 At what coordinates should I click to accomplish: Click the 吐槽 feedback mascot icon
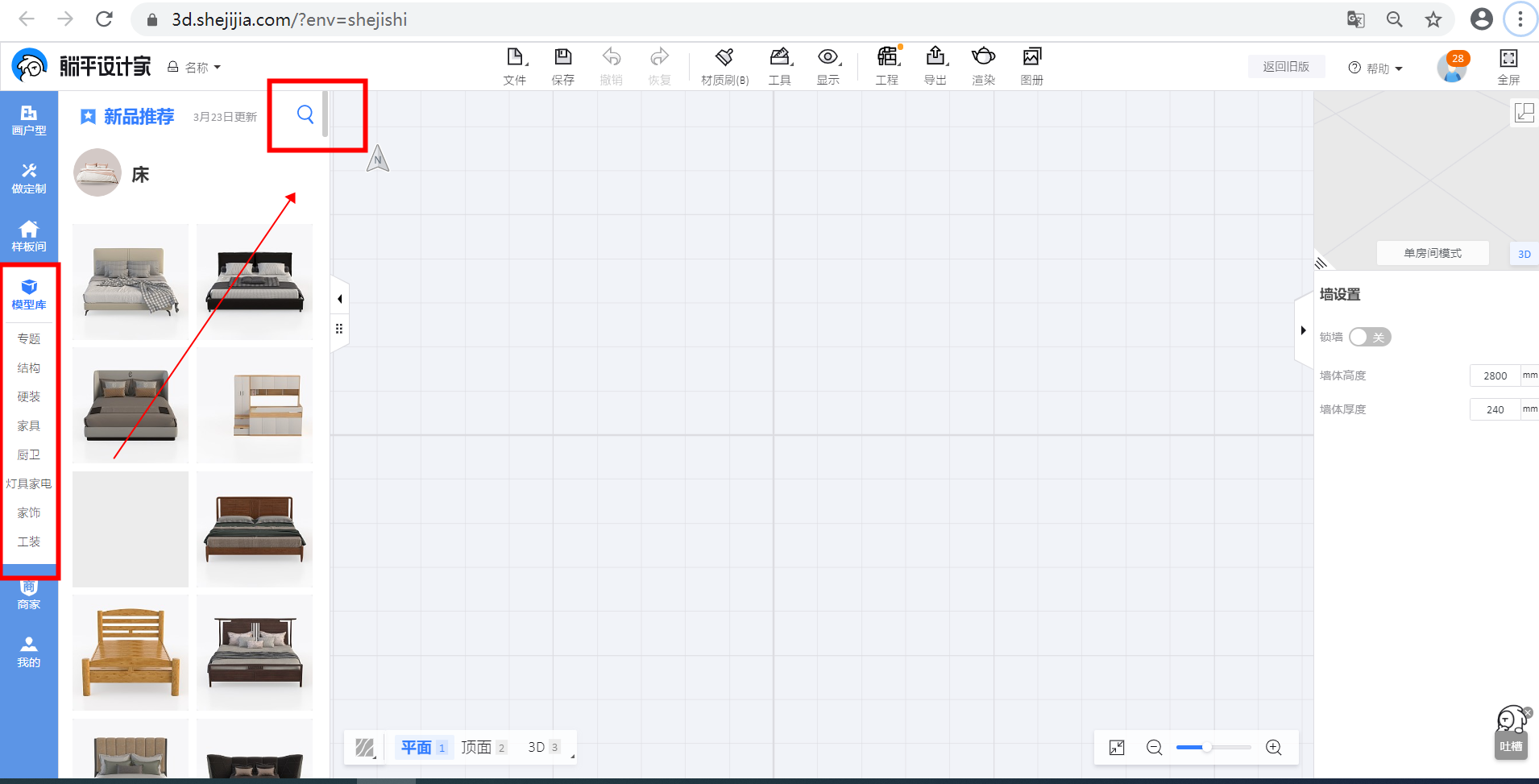click(1512, 732)
